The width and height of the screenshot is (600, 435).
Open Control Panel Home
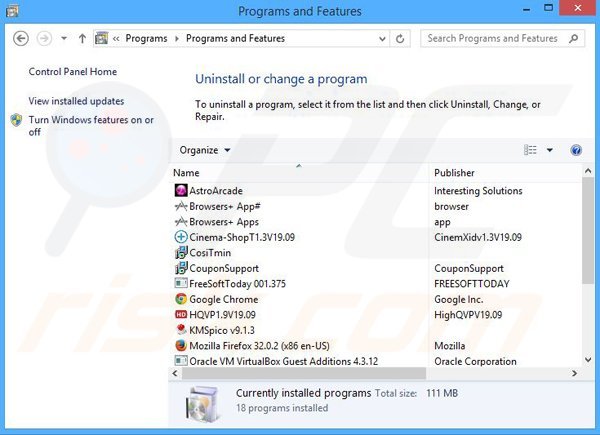coord(73,72)
